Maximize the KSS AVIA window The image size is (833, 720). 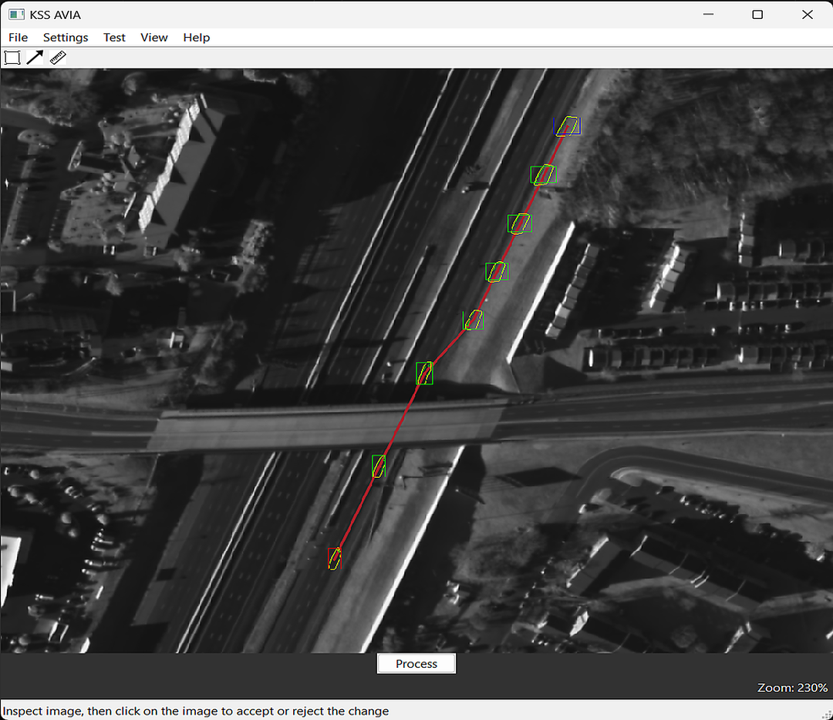click(757, 14)
